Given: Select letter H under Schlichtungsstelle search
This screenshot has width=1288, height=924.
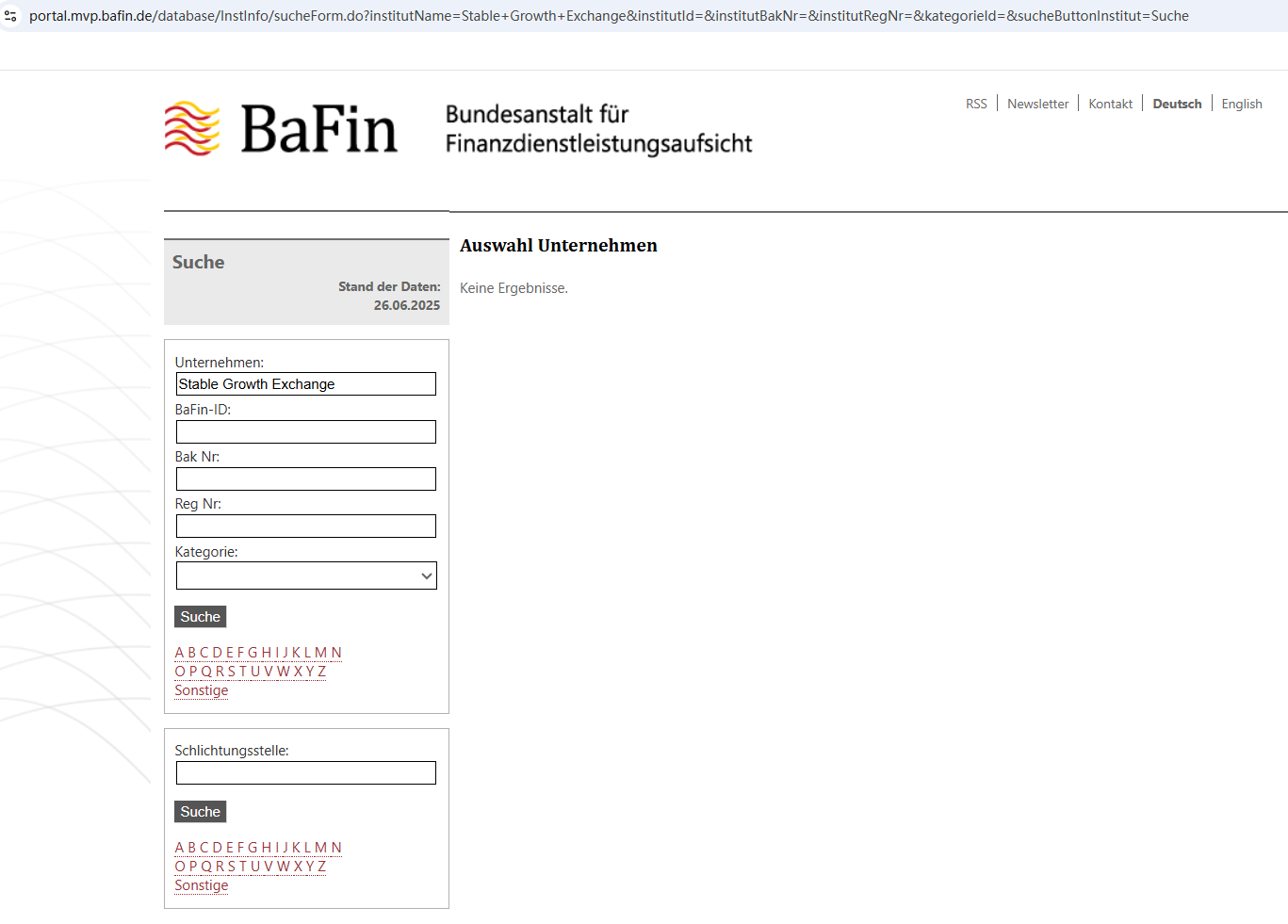Looking at the screenshot, I should [x=267, y=848].
